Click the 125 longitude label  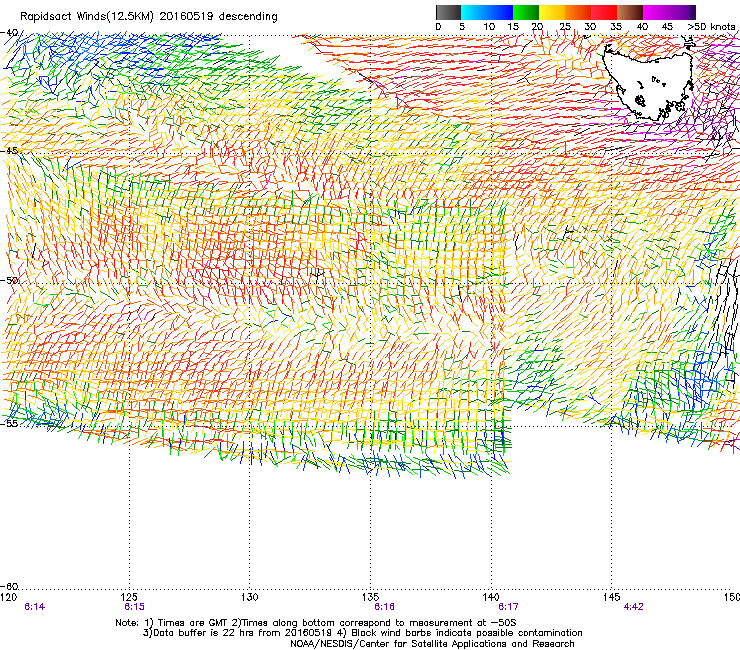click(129, 597)
